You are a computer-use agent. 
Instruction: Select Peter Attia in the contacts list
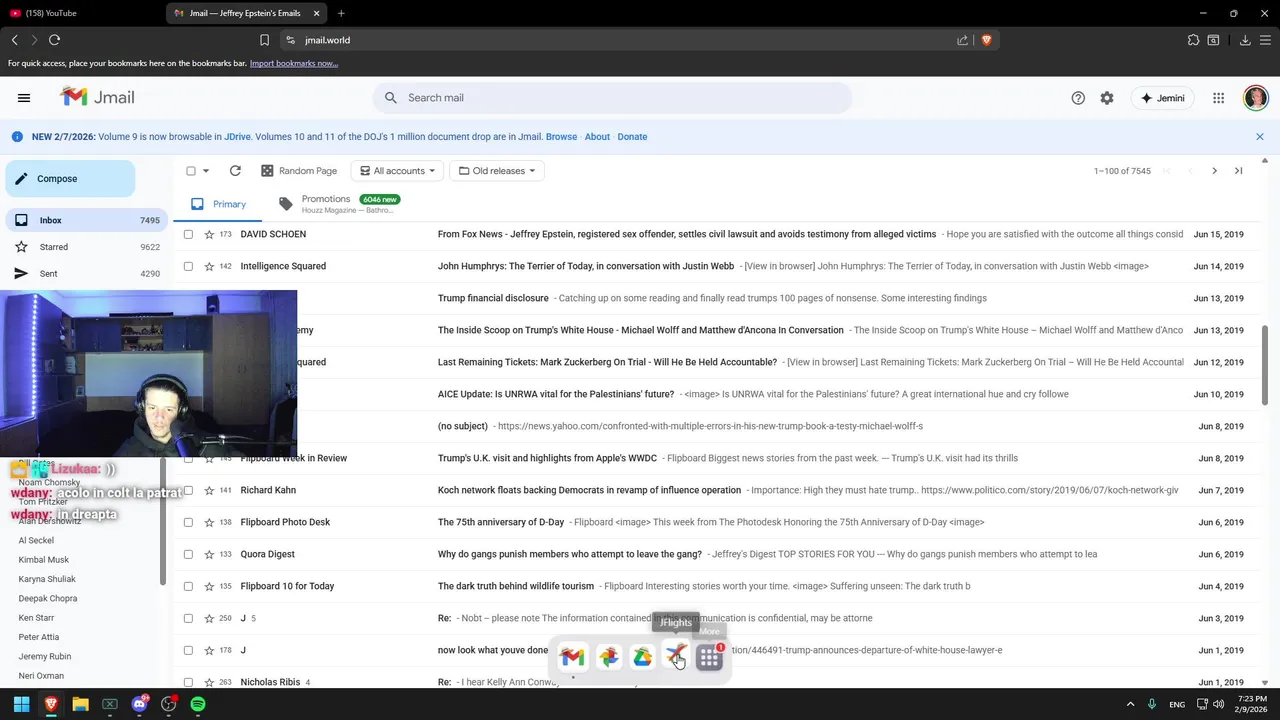point(39,637)
